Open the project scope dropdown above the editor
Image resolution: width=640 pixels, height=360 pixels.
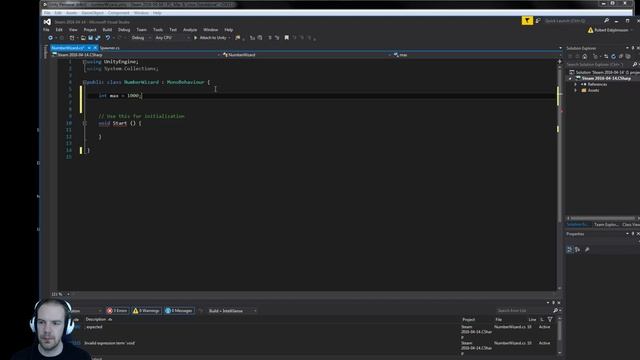[x=136, y=55]
